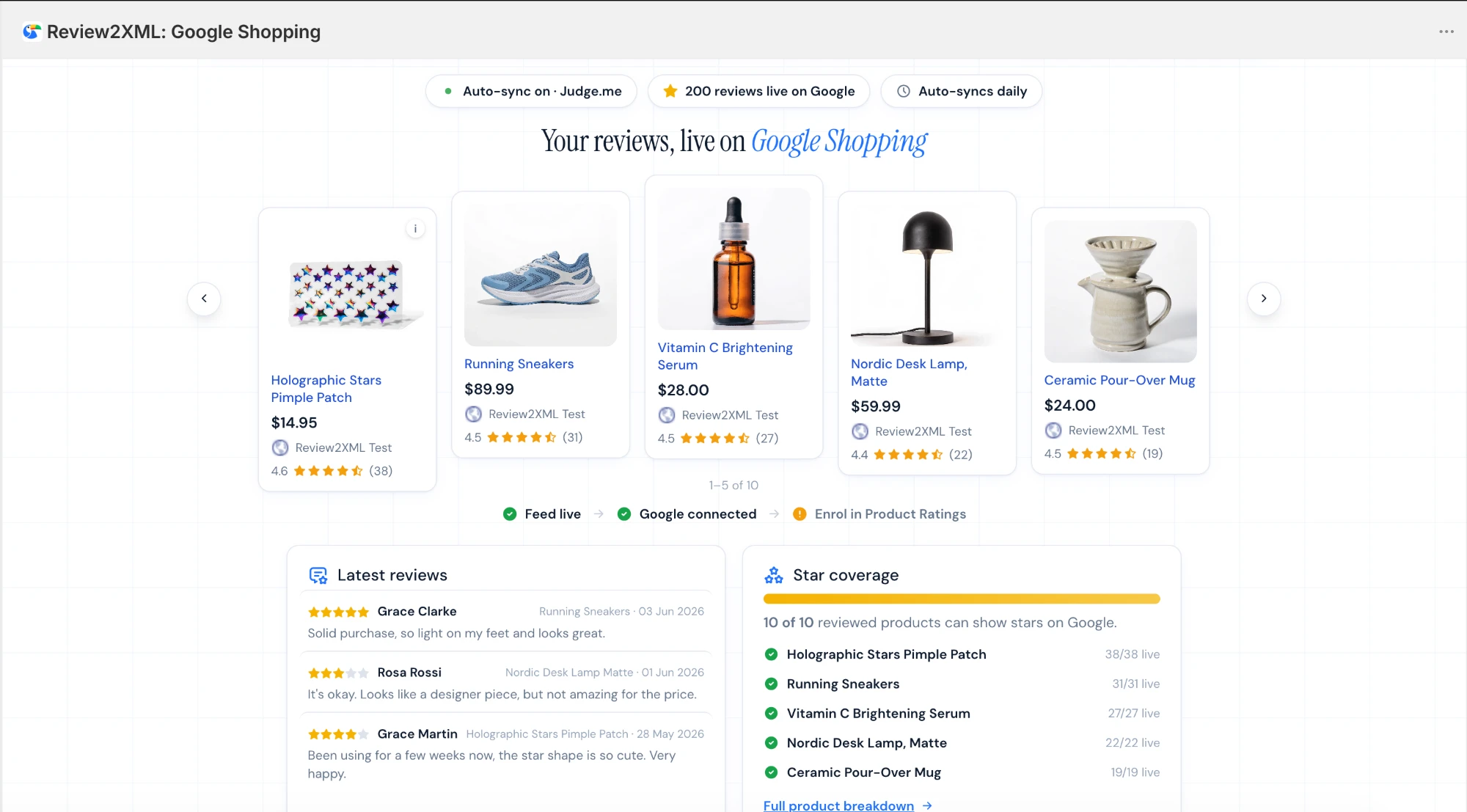The width and height of the screenshot is (1467, 812).
Task: Click the Star coverage stars icon
Action: tap(774, 575)
